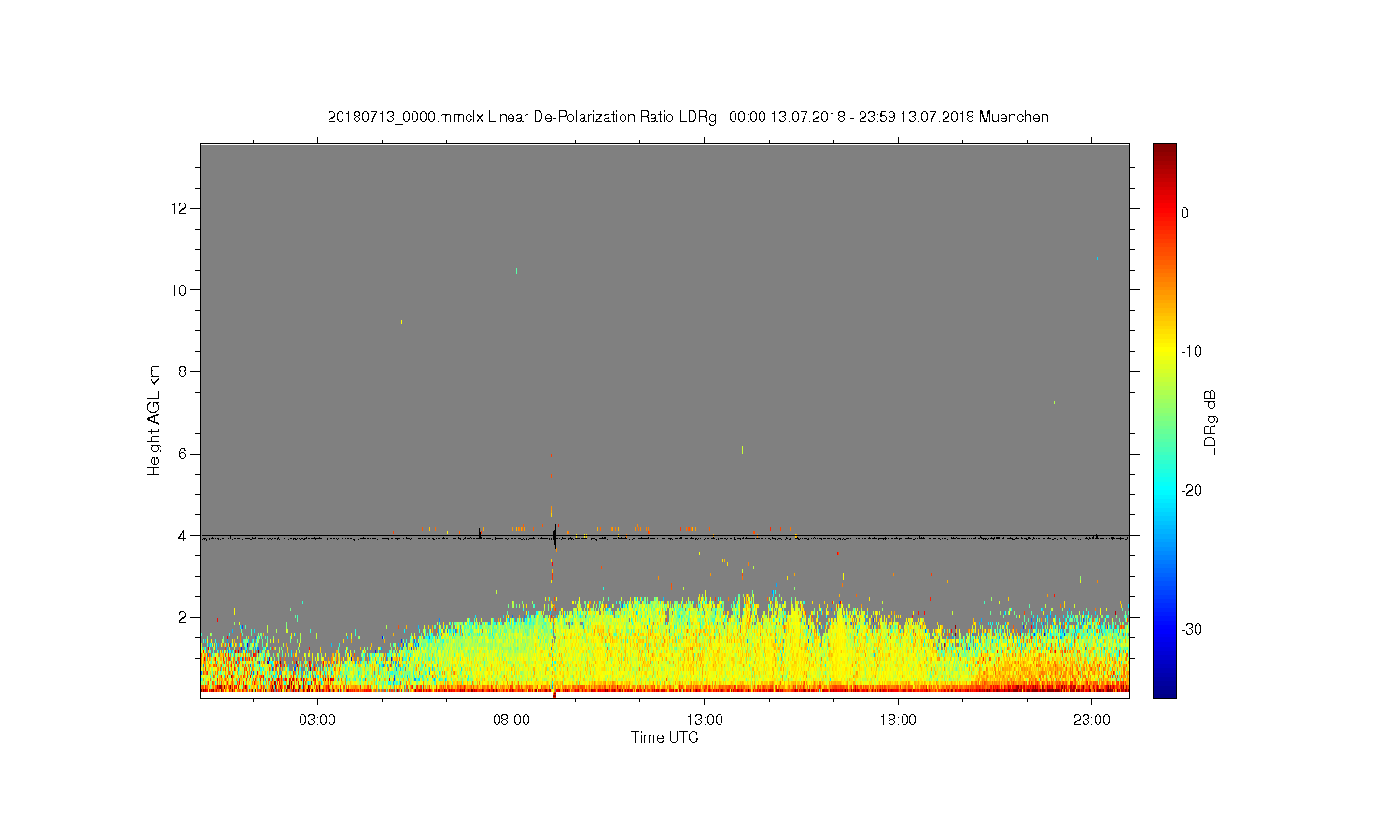Click the 08:00 time tick label
This screenshot has height=840, width=1400.
point(511,721)
